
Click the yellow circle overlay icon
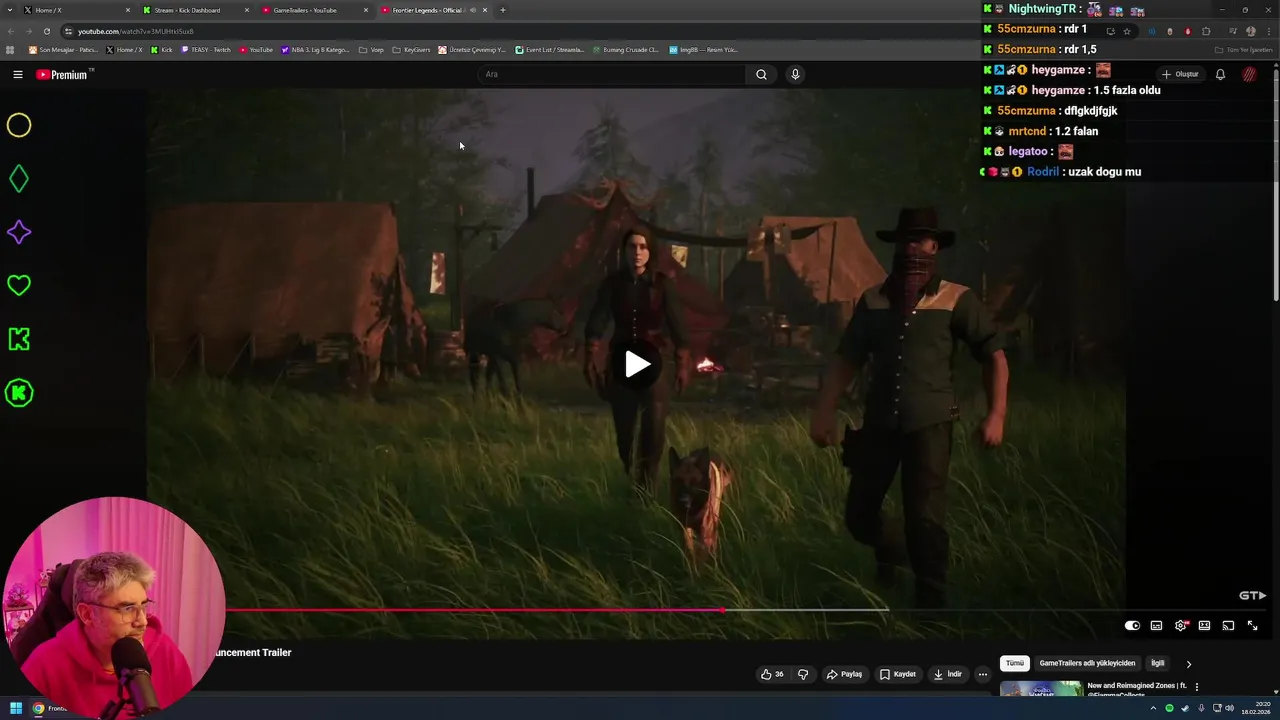tap(19, 125)
